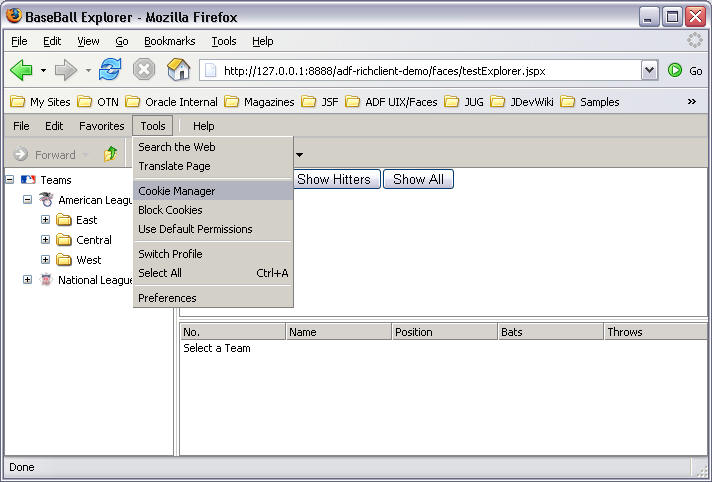Click the East division folder icon

point(64,220)
